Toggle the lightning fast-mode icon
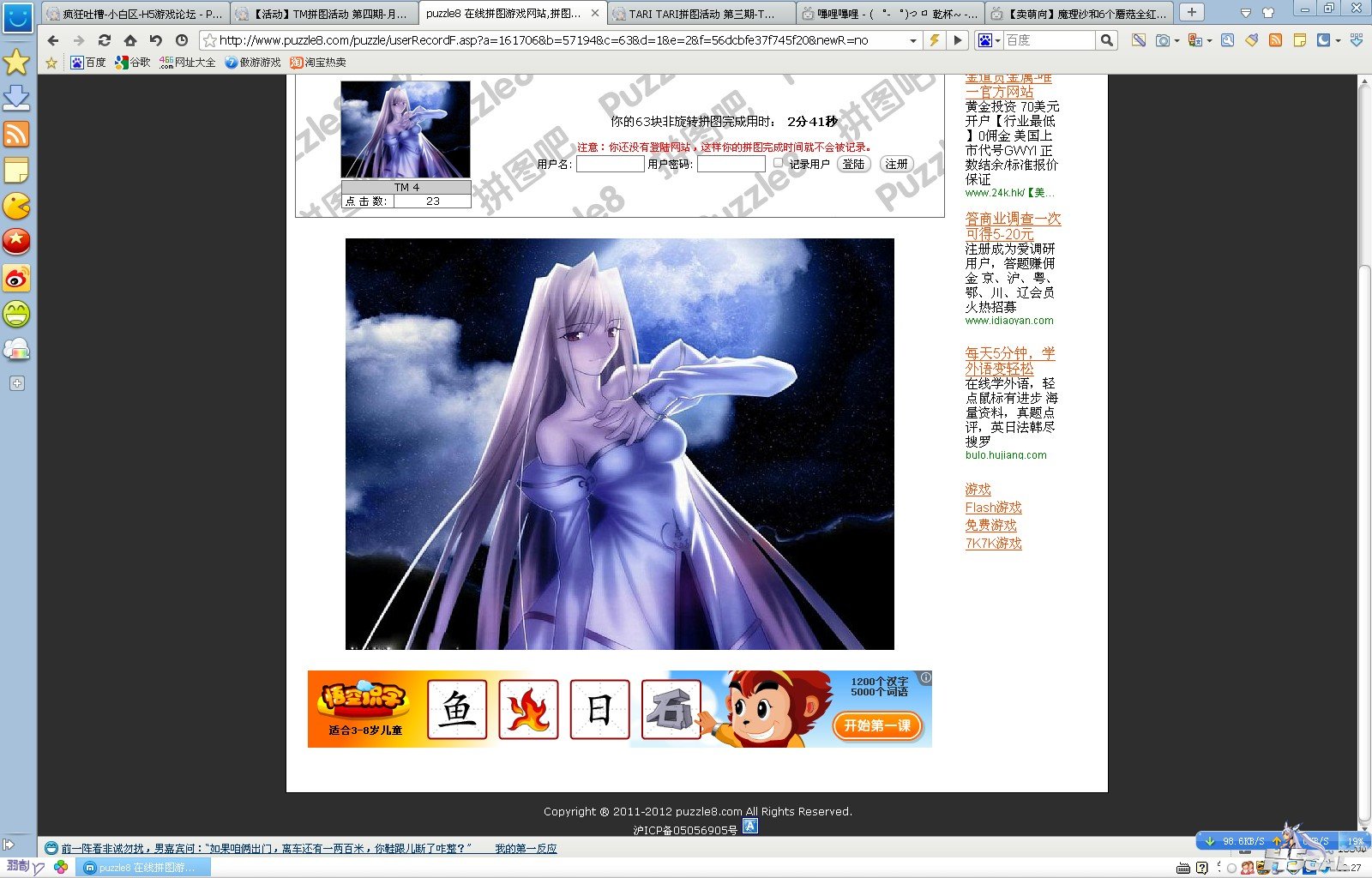Viewport: 1372px width, 878px height. pos(934,40)
